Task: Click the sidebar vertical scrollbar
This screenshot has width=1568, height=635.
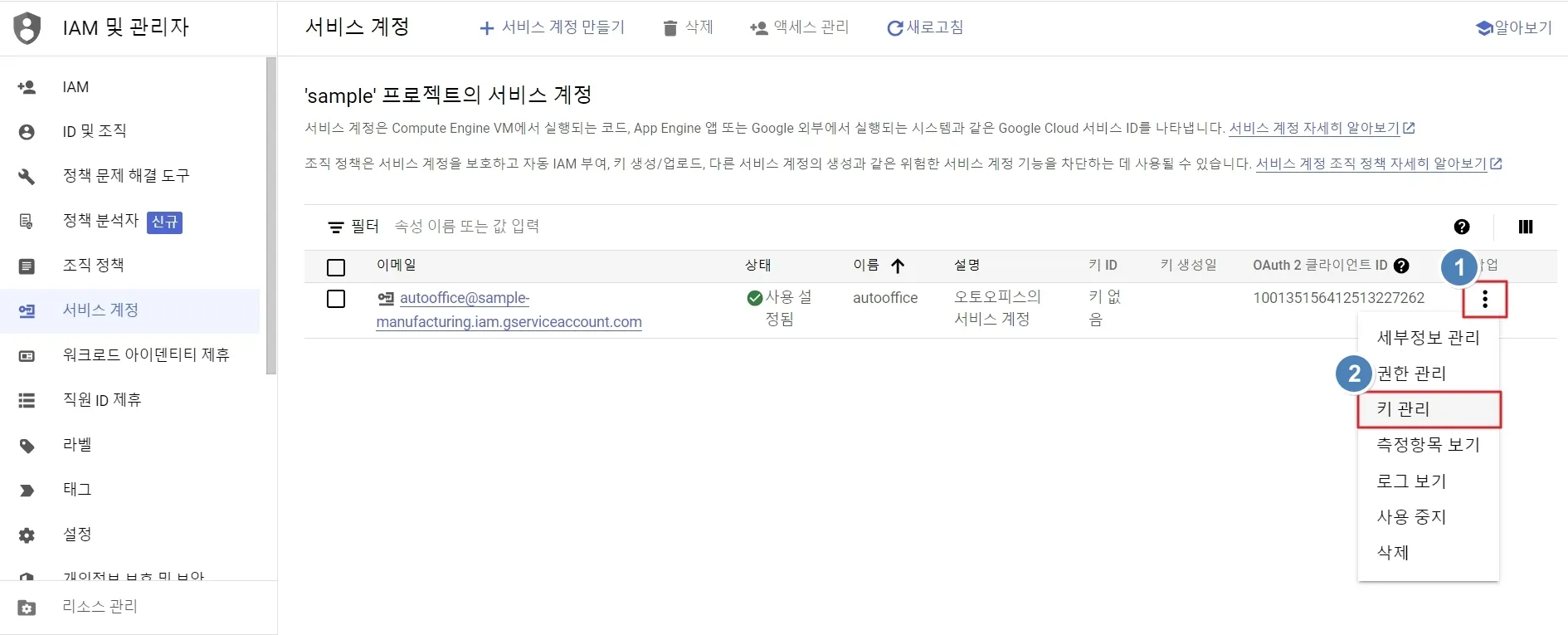Action: click(x=270, y=216)
